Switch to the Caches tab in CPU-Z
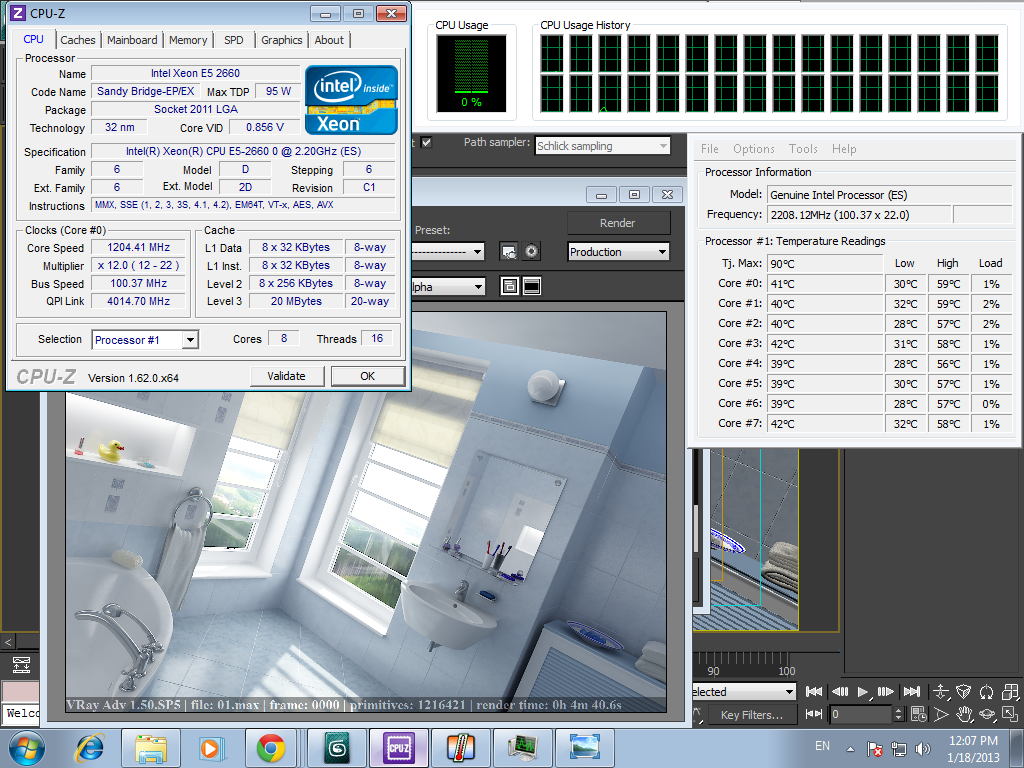Image resolution: width=1024 pixels, height=768 pixels. pos(78,40)
